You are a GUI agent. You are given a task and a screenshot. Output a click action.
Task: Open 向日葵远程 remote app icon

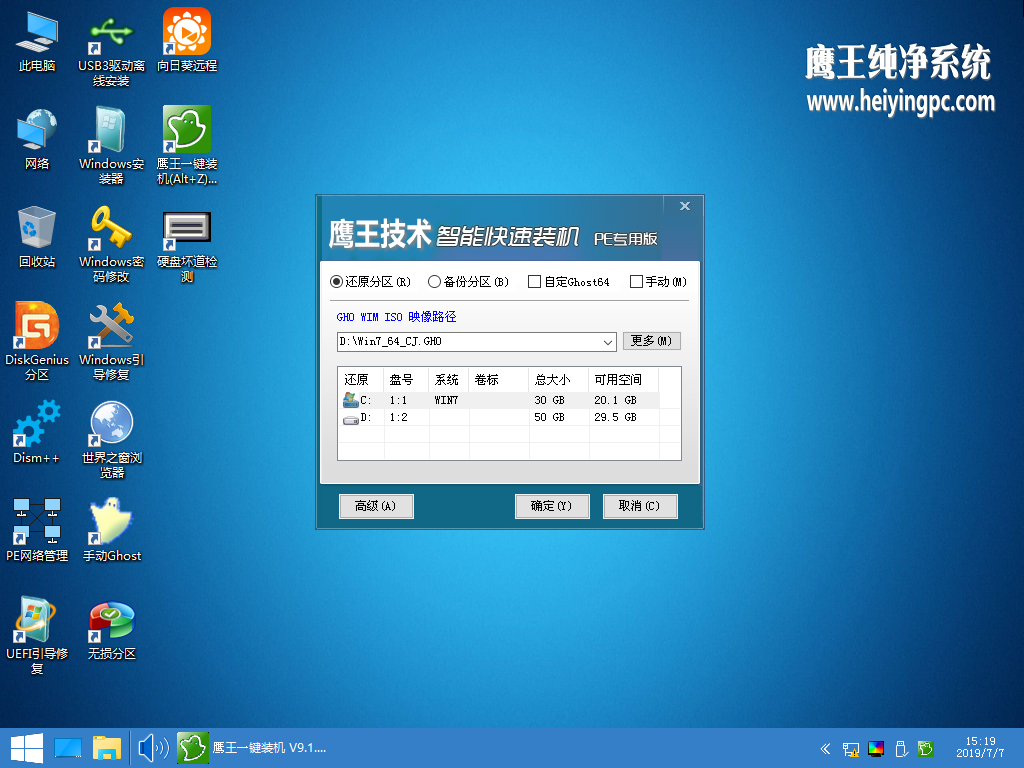click(x=187, y=40)
